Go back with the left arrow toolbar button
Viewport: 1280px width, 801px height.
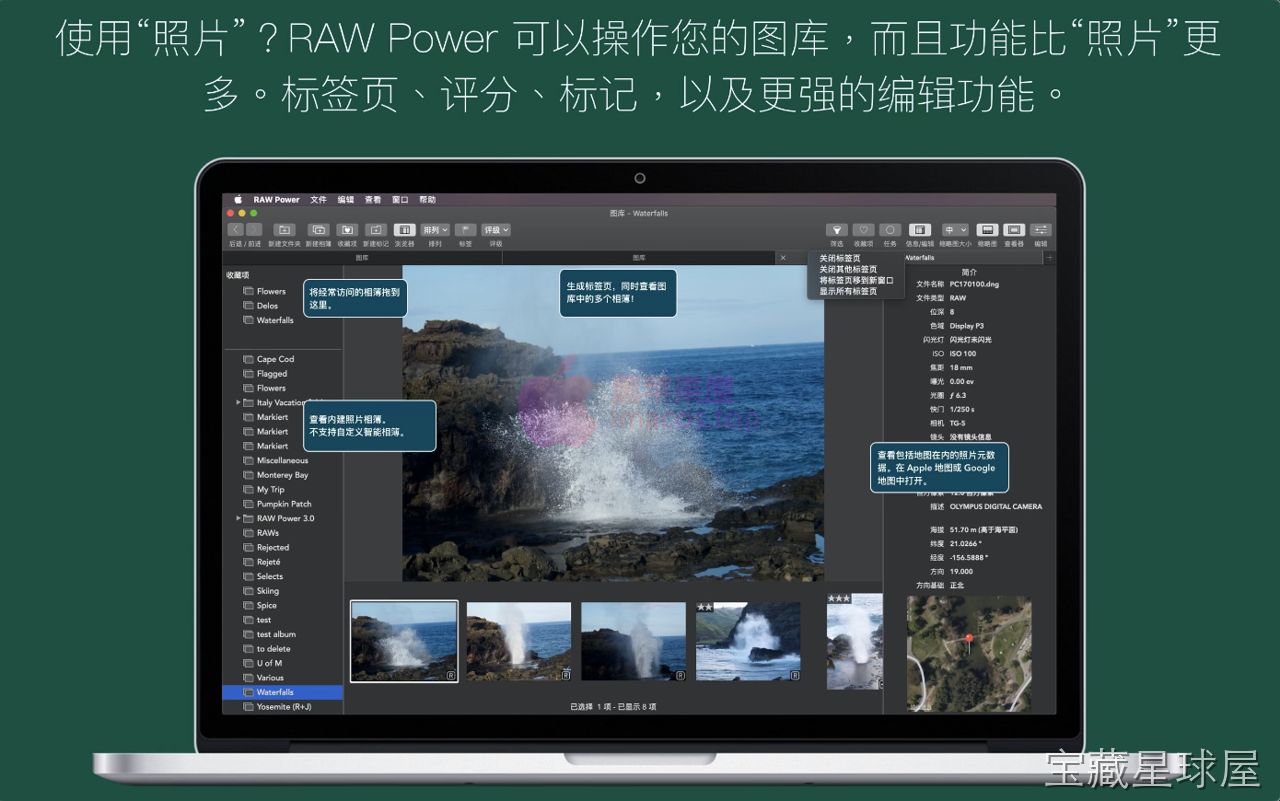(x=236, y=230)
